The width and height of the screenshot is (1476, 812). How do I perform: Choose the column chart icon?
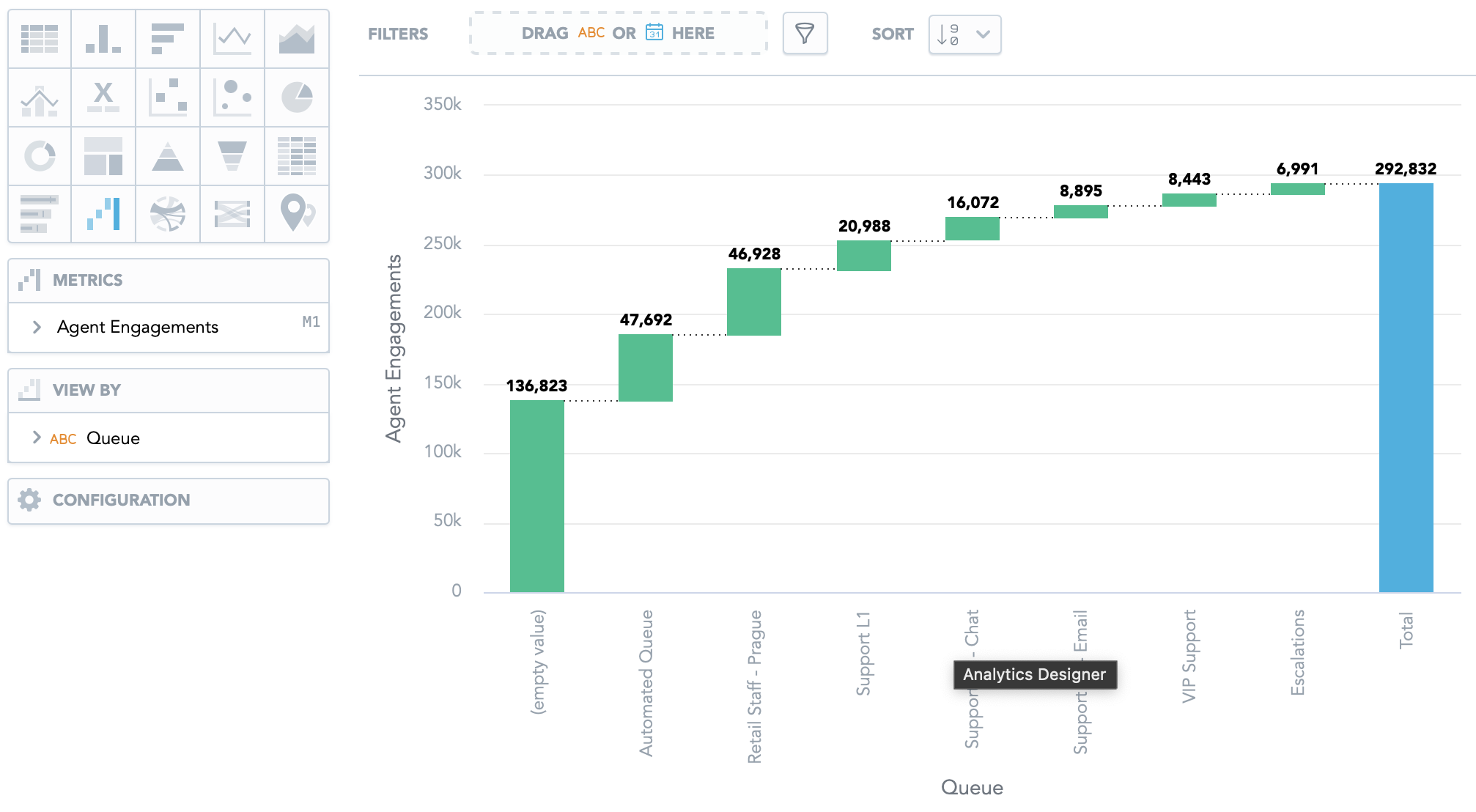click(103, 39)
